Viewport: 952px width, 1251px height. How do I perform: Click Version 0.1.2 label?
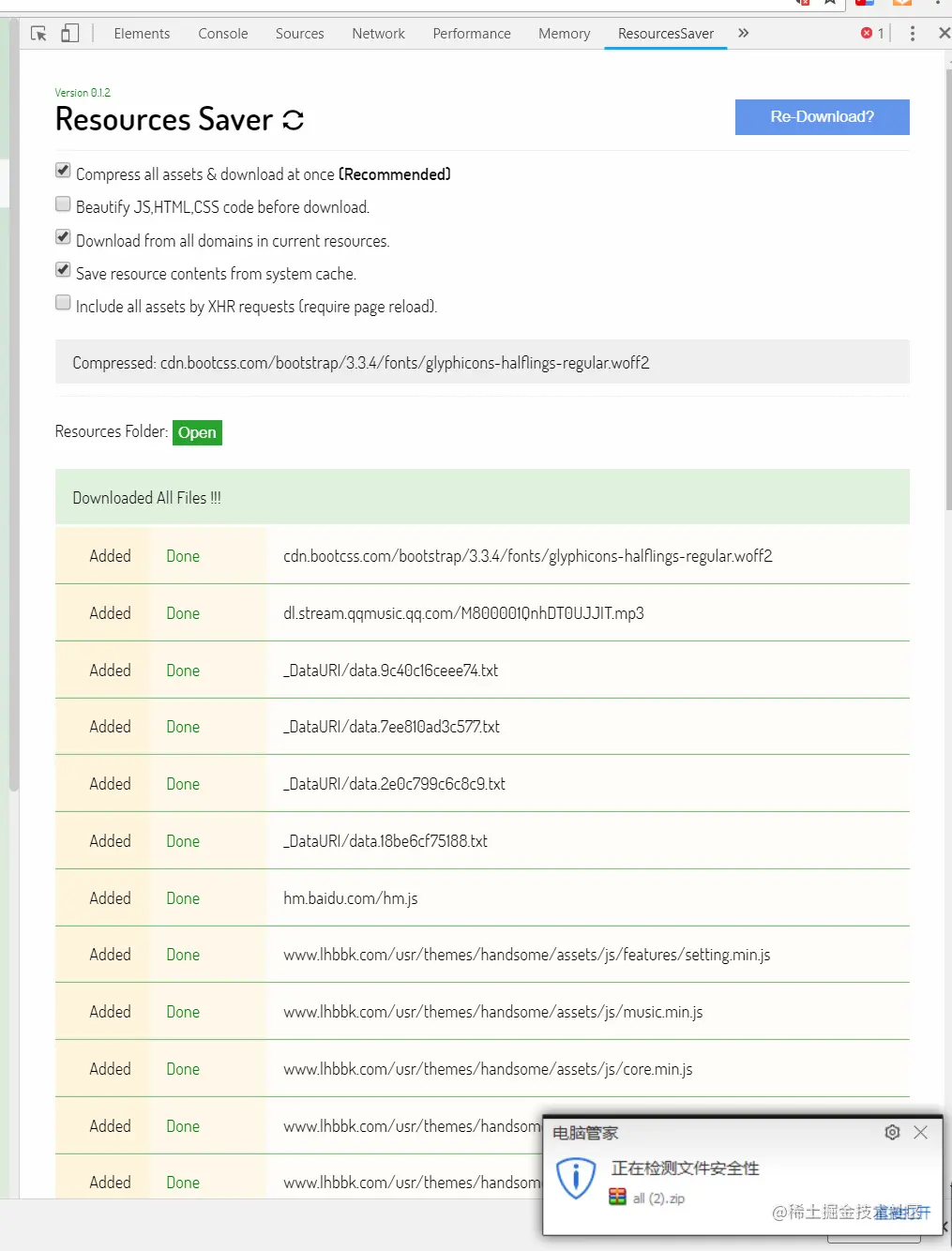pos(83,93)
